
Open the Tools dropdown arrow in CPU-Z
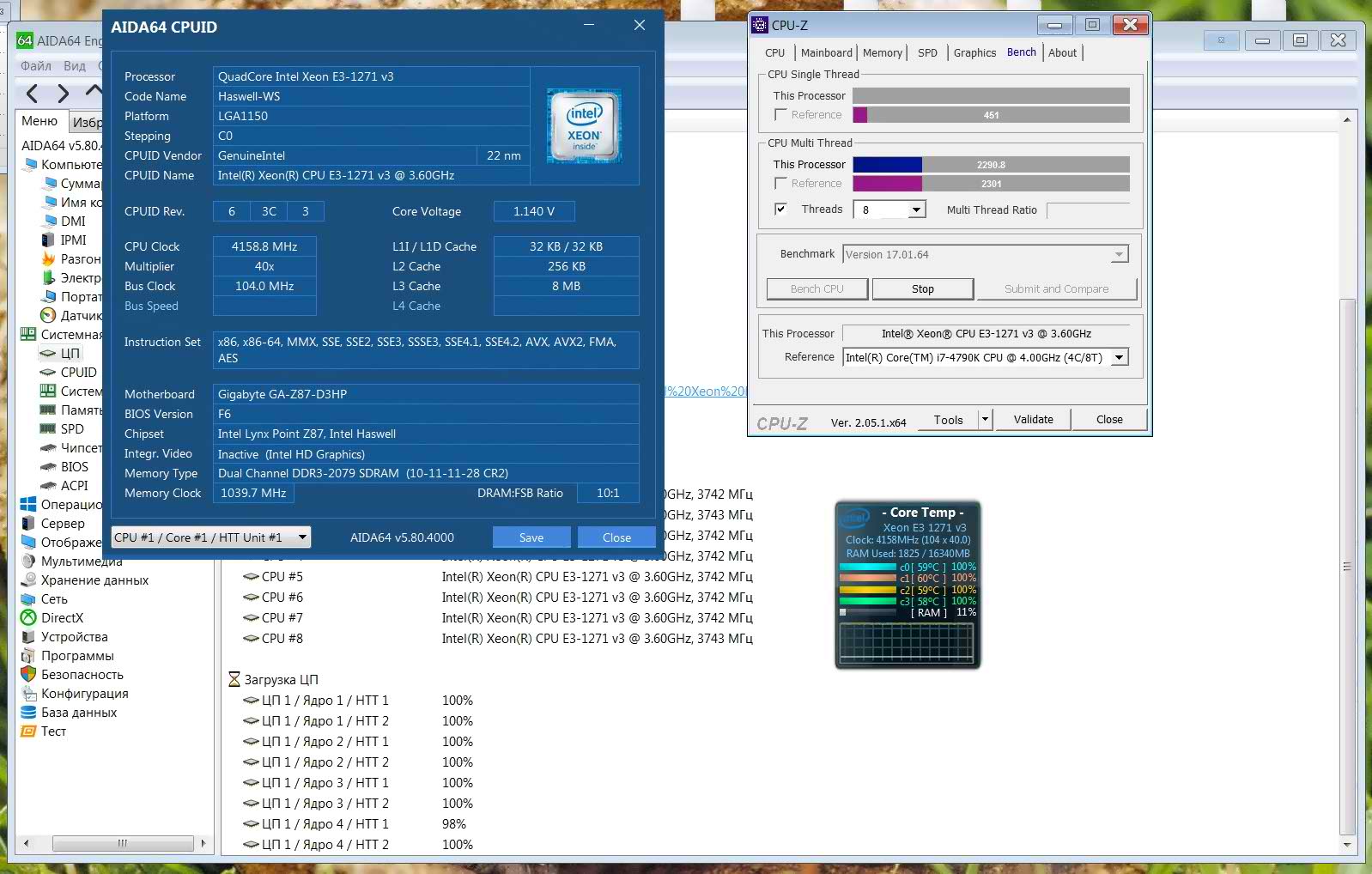click(x=985, y=419)
